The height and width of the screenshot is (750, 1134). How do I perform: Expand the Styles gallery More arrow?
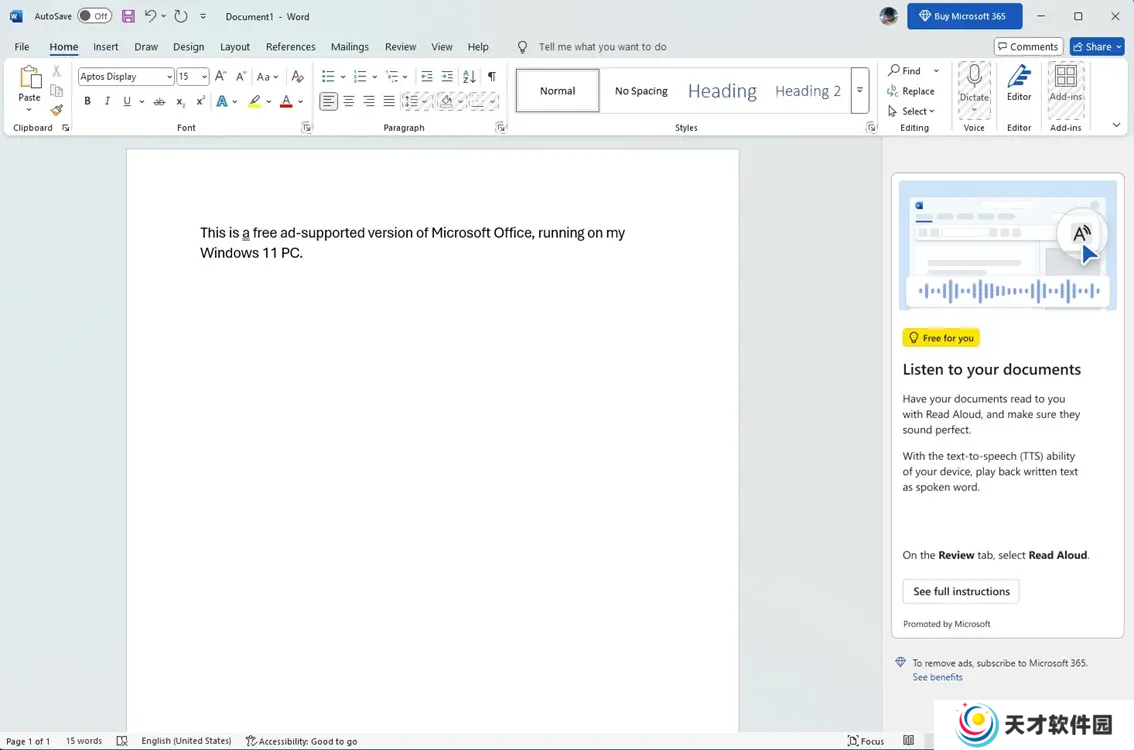pos(860,90)
